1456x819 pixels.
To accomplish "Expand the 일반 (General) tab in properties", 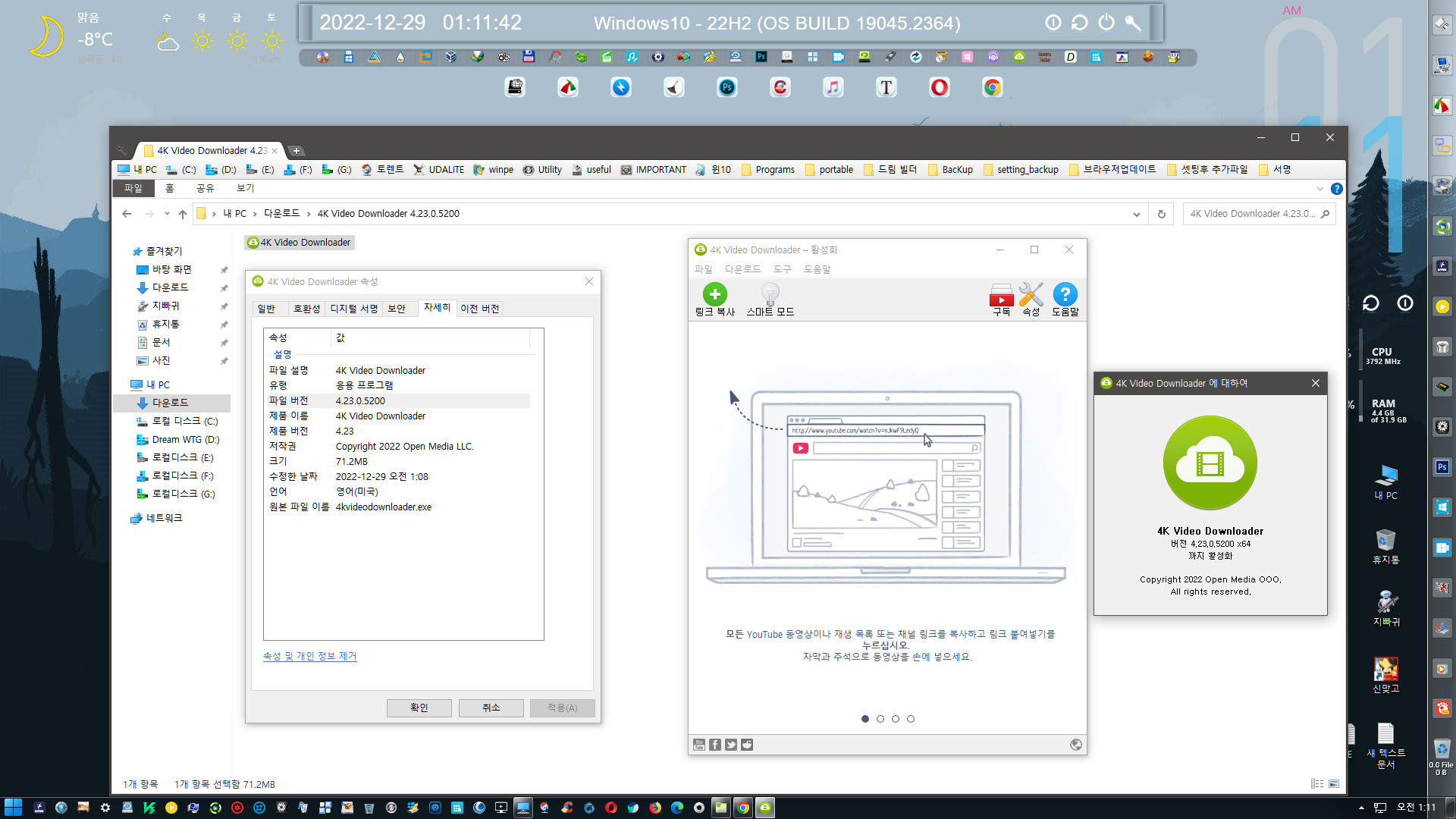I will (x=271, y=307).
